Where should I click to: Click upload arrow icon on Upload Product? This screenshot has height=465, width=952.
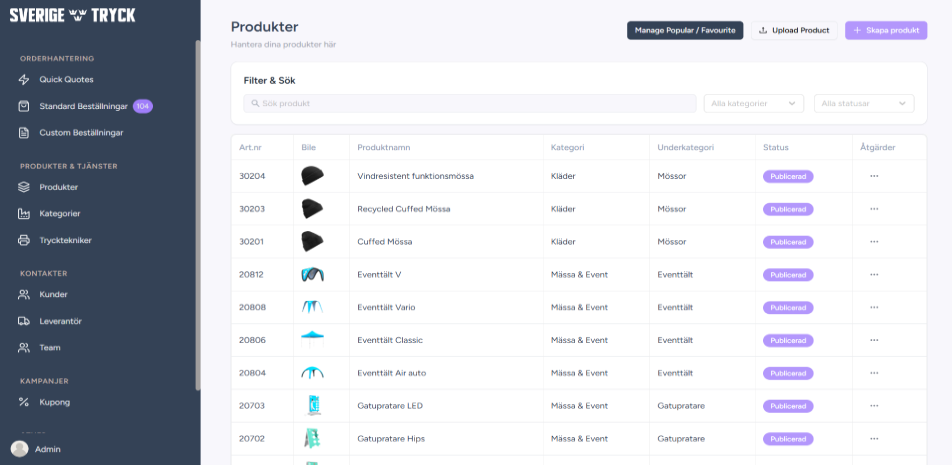pyautogui.click(x=763, y=30)
